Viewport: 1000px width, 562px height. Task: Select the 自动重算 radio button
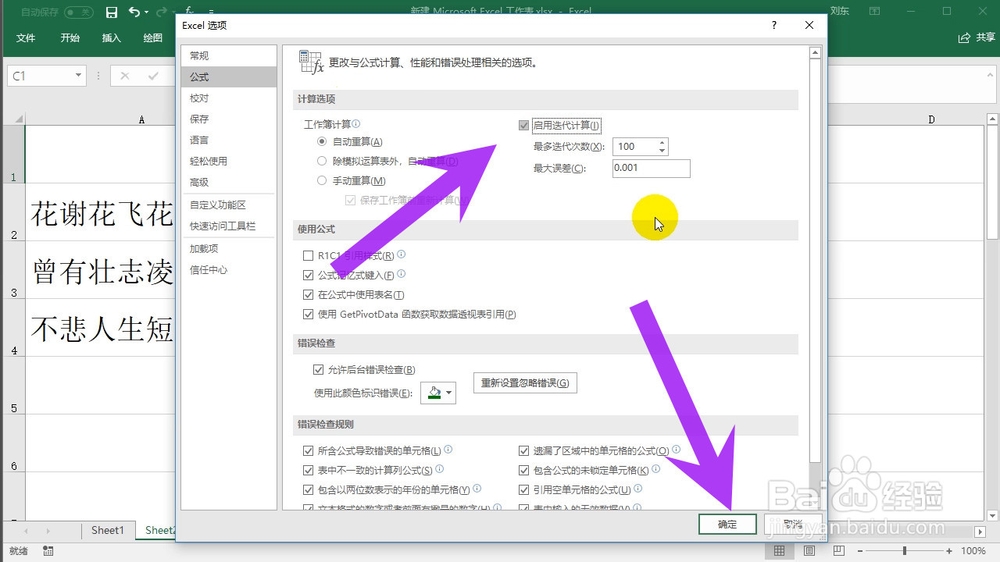(x=322, y=142)
